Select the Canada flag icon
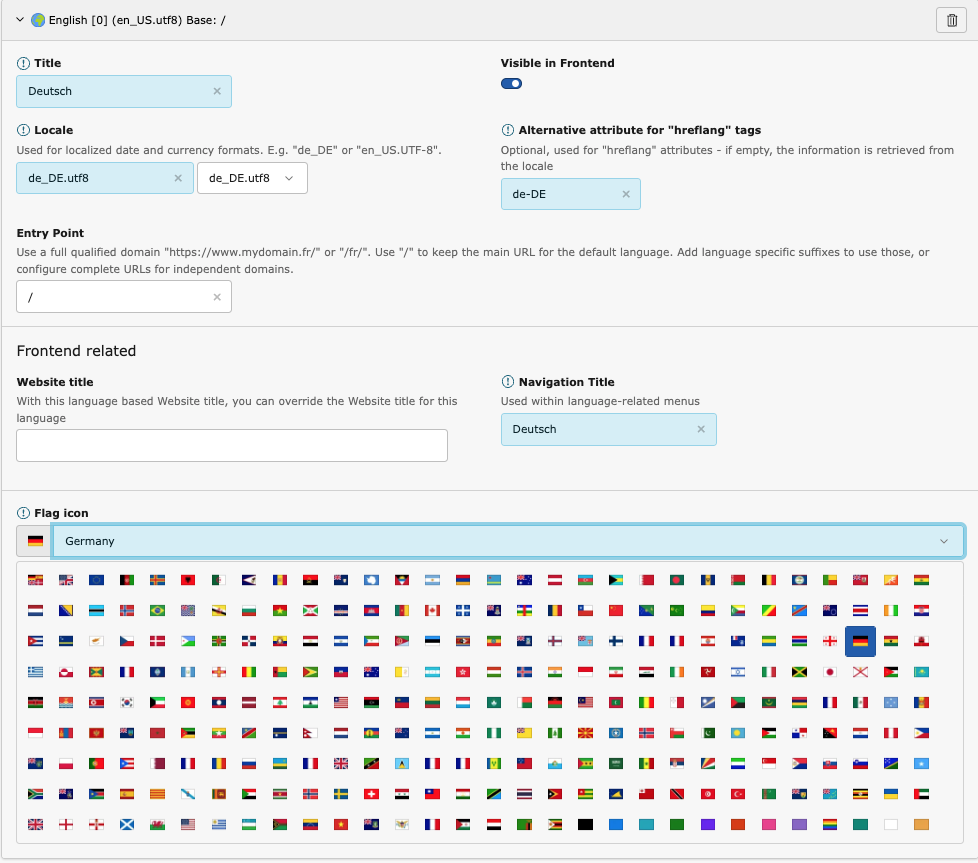This screenshot has height=863, width=978. (x=431, y=611)
